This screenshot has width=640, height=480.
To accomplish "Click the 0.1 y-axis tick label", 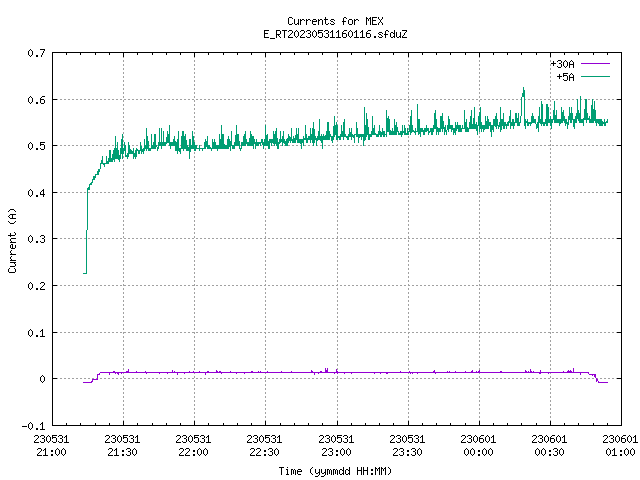I will [36, 333].
